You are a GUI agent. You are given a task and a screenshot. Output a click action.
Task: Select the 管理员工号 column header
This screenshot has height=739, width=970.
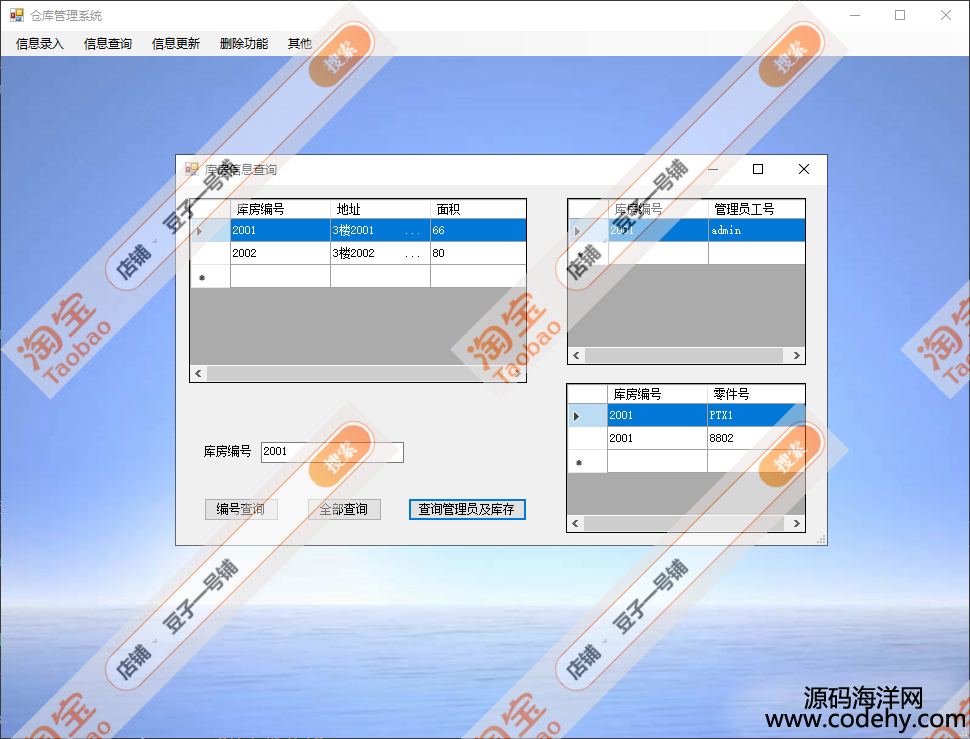coord(757,209)
